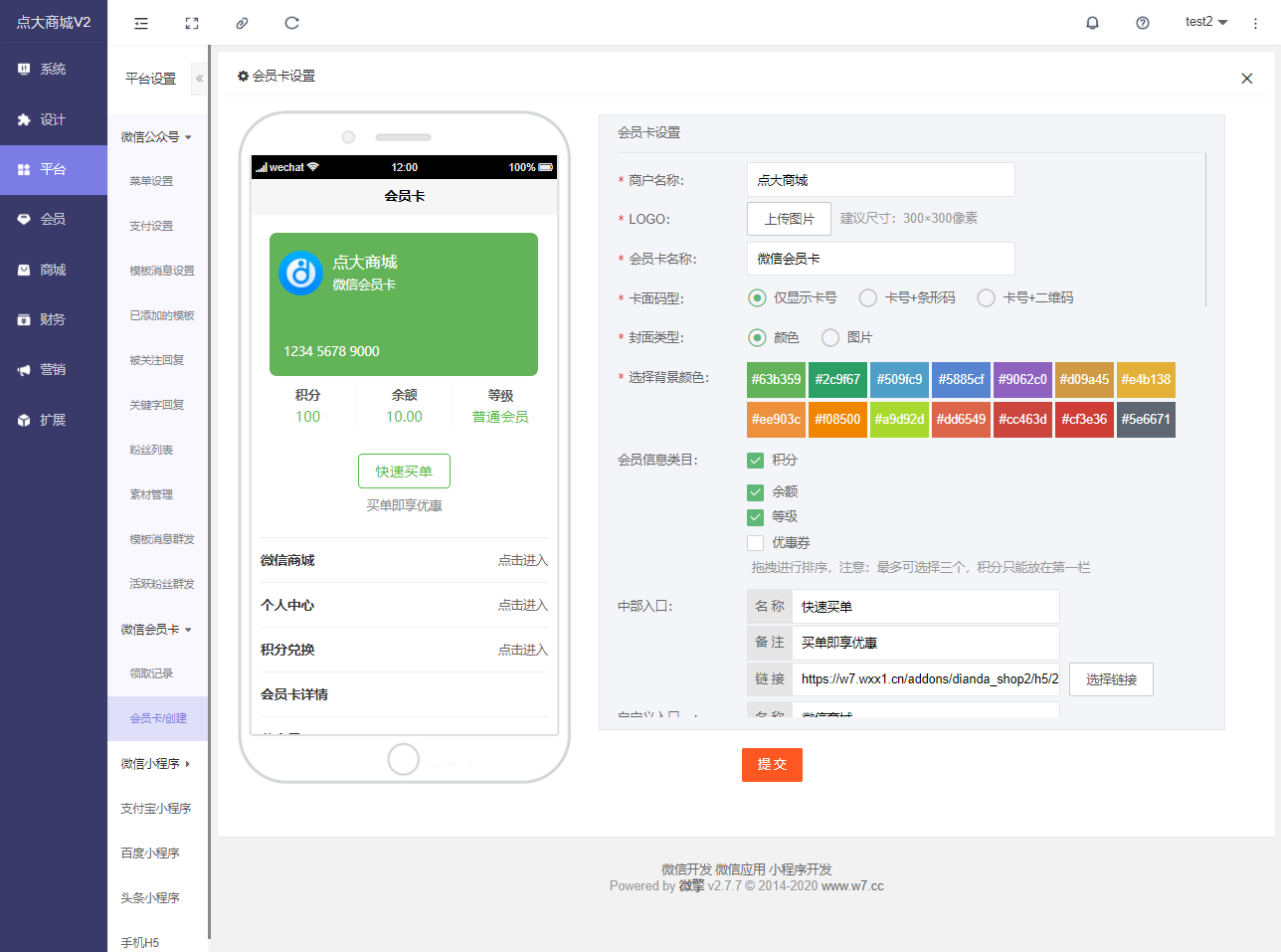
Task: Enable the 优惠券 checkbox
Action: (x=755, y=542)
